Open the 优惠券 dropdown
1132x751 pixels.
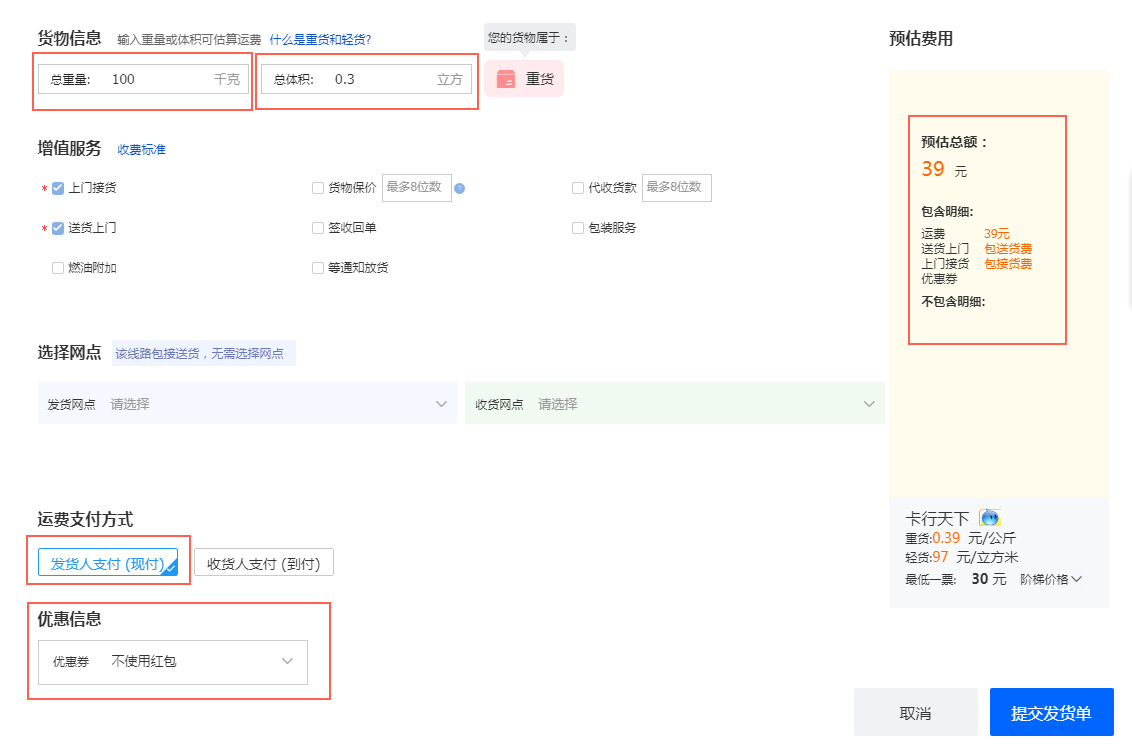coord(173,661)
